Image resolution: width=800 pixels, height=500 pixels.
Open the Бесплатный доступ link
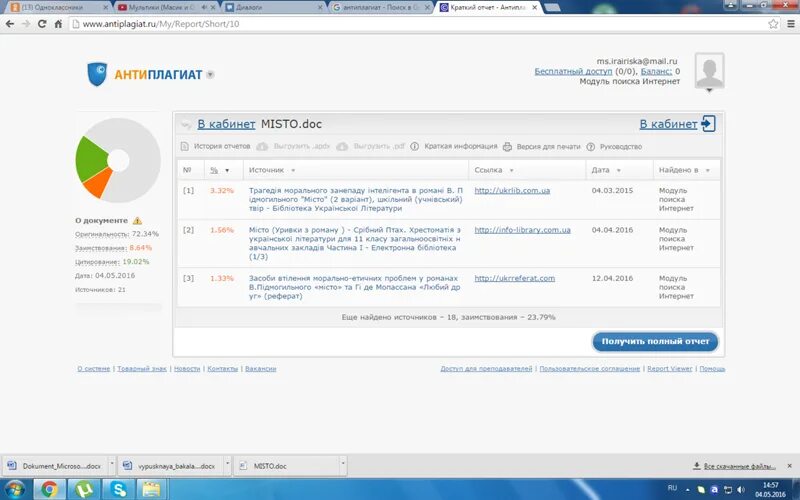point(573,71)
